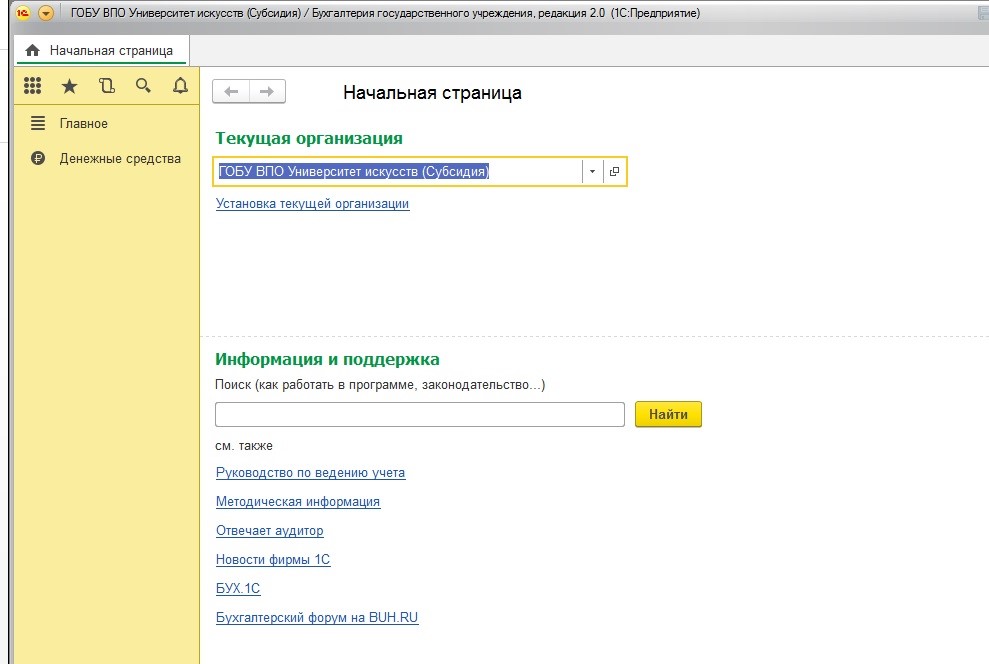Click the magnifier search icon in sidebar

pos(143,85)
